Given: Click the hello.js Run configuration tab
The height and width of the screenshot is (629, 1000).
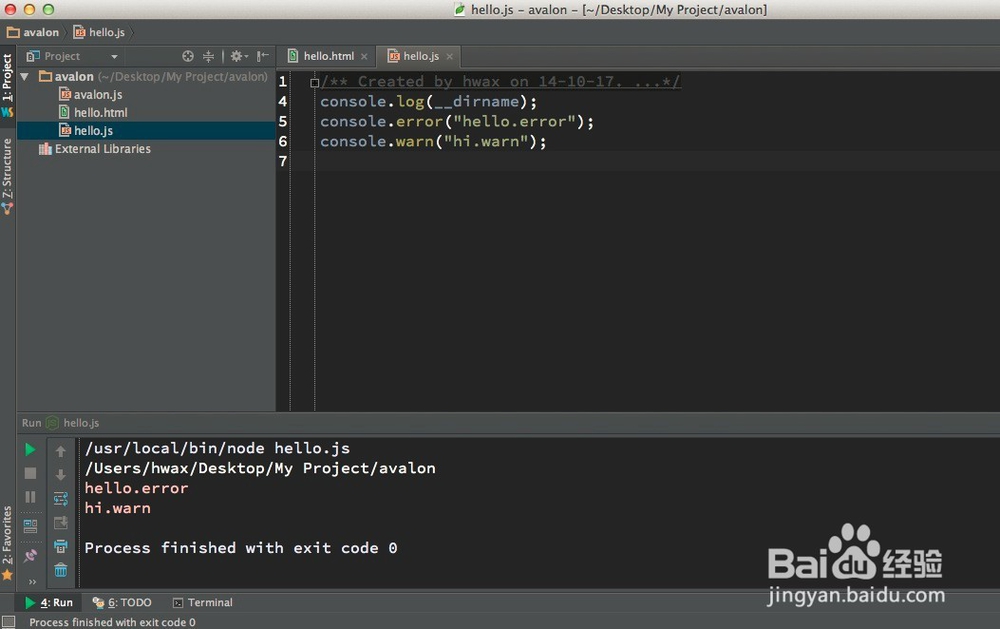Looking at the screenshot, I should coord(73,423).
